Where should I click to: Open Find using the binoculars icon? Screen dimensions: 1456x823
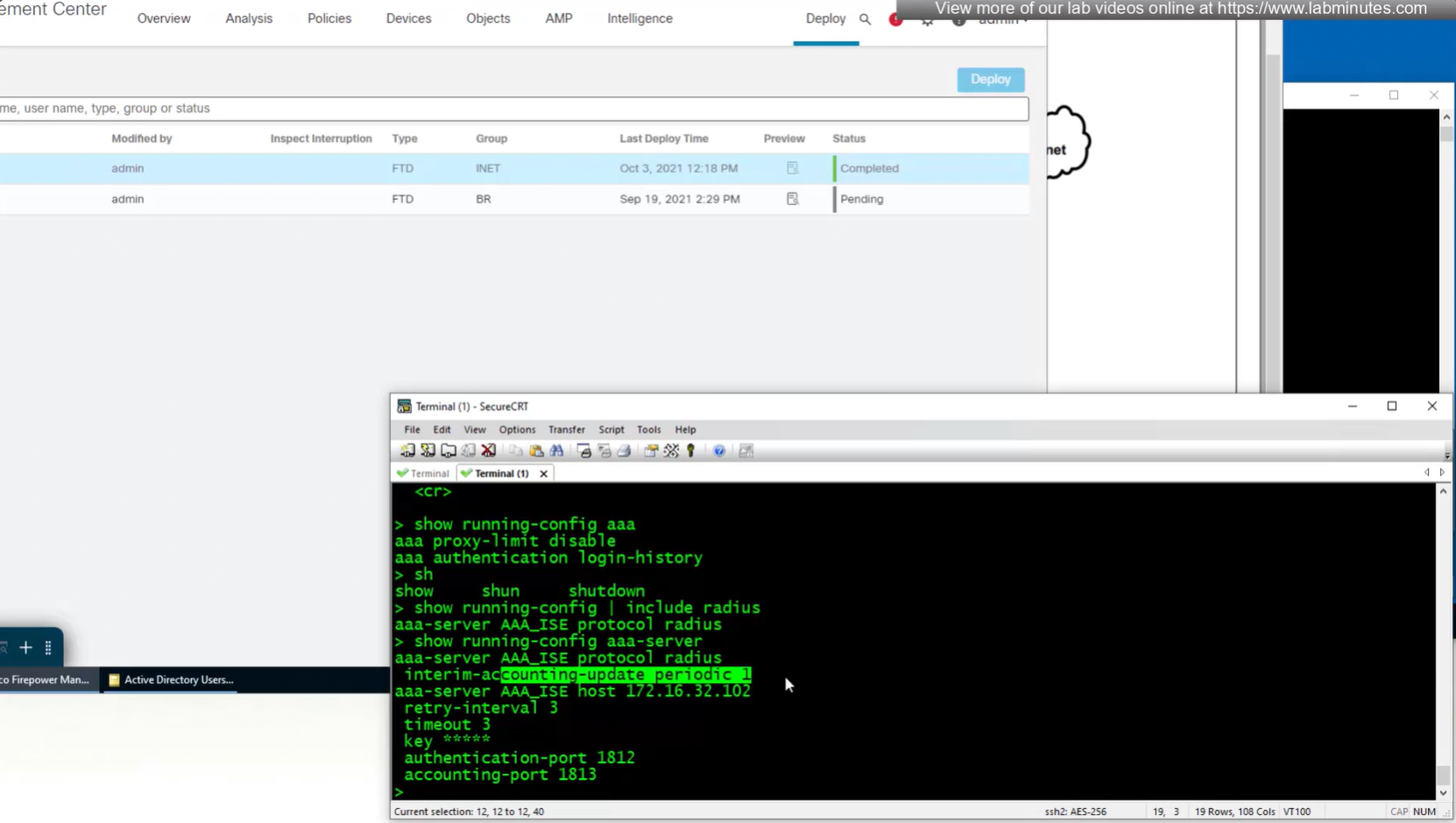click(556, 451)
